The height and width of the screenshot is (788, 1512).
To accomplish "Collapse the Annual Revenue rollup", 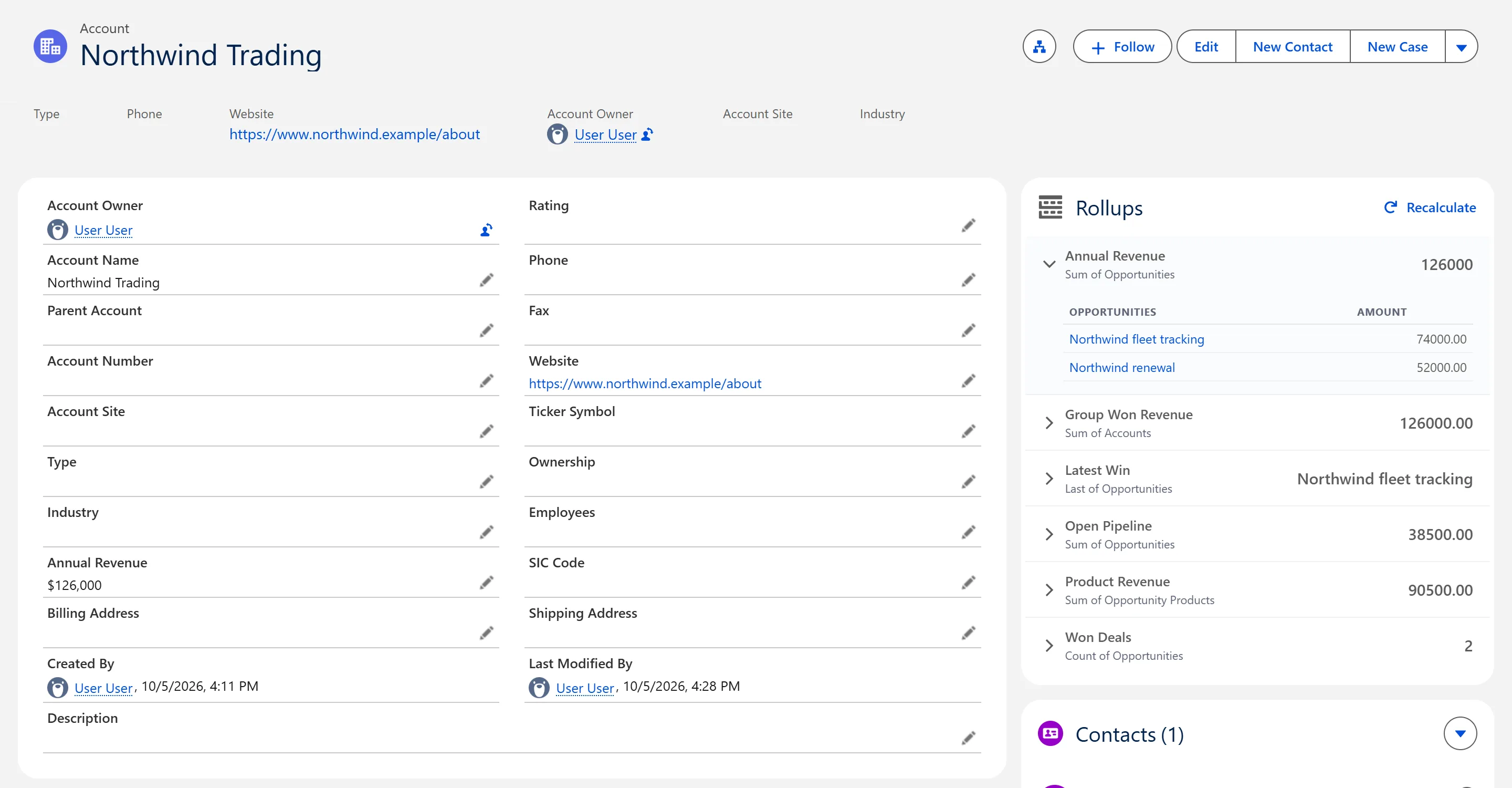I will pos(1049,264).
